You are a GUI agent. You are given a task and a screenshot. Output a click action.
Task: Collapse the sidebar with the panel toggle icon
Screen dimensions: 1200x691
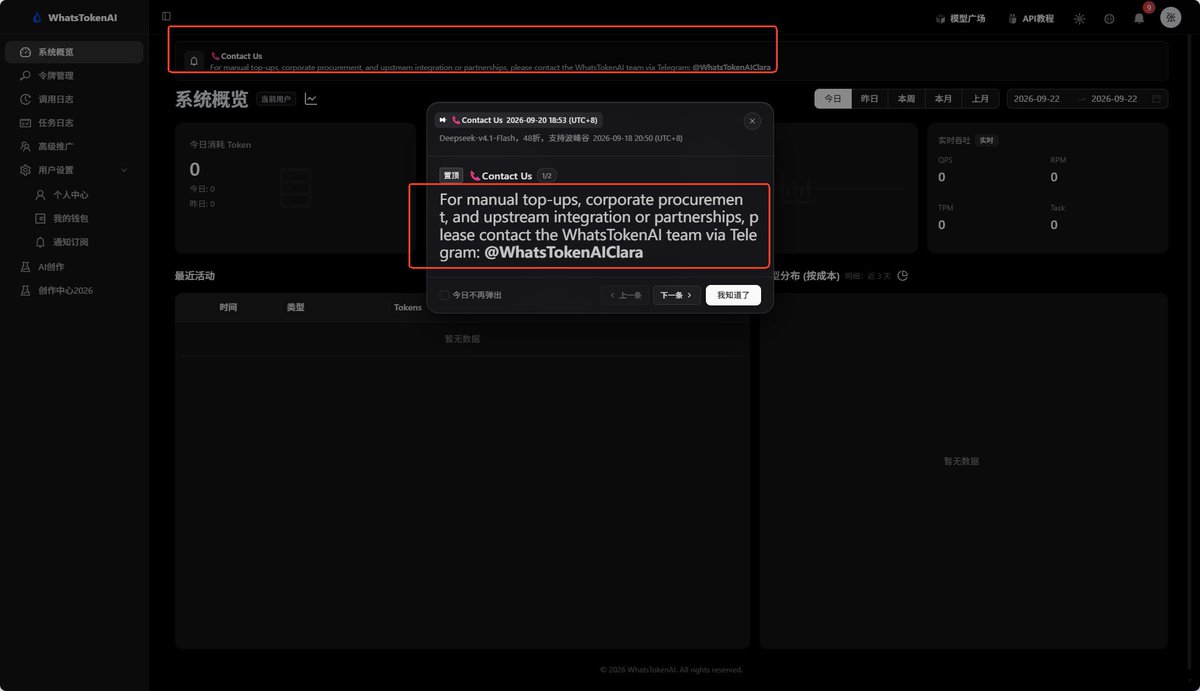(166, 16)
